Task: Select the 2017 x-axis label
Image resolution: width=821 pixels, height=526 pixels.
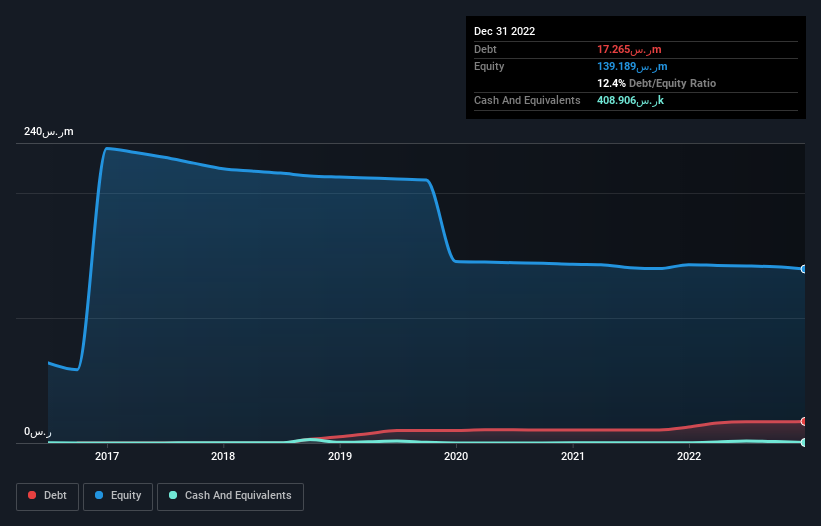Action: point(107,456)
